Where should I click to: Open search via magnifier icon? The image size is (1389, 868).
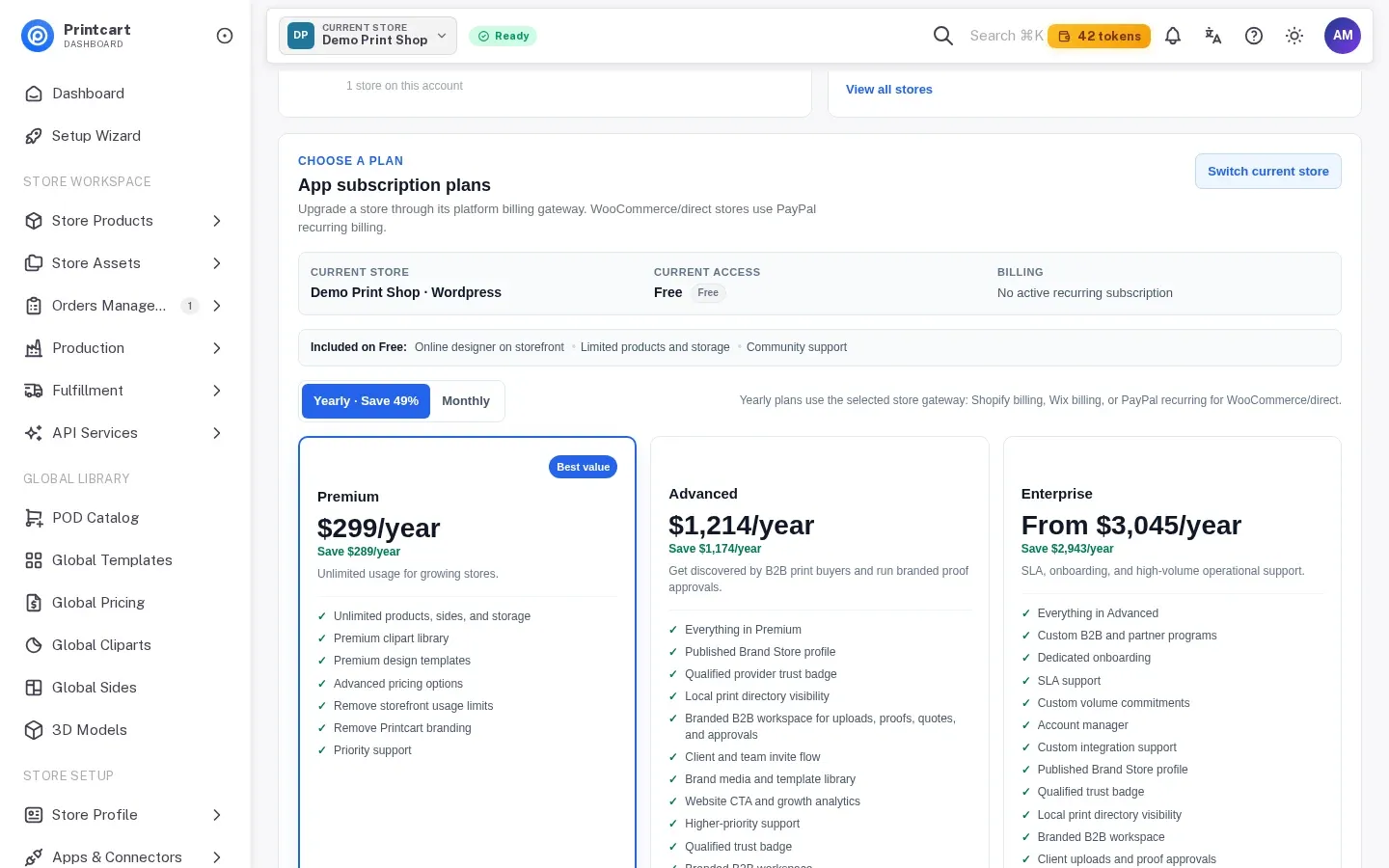[943, 36]
